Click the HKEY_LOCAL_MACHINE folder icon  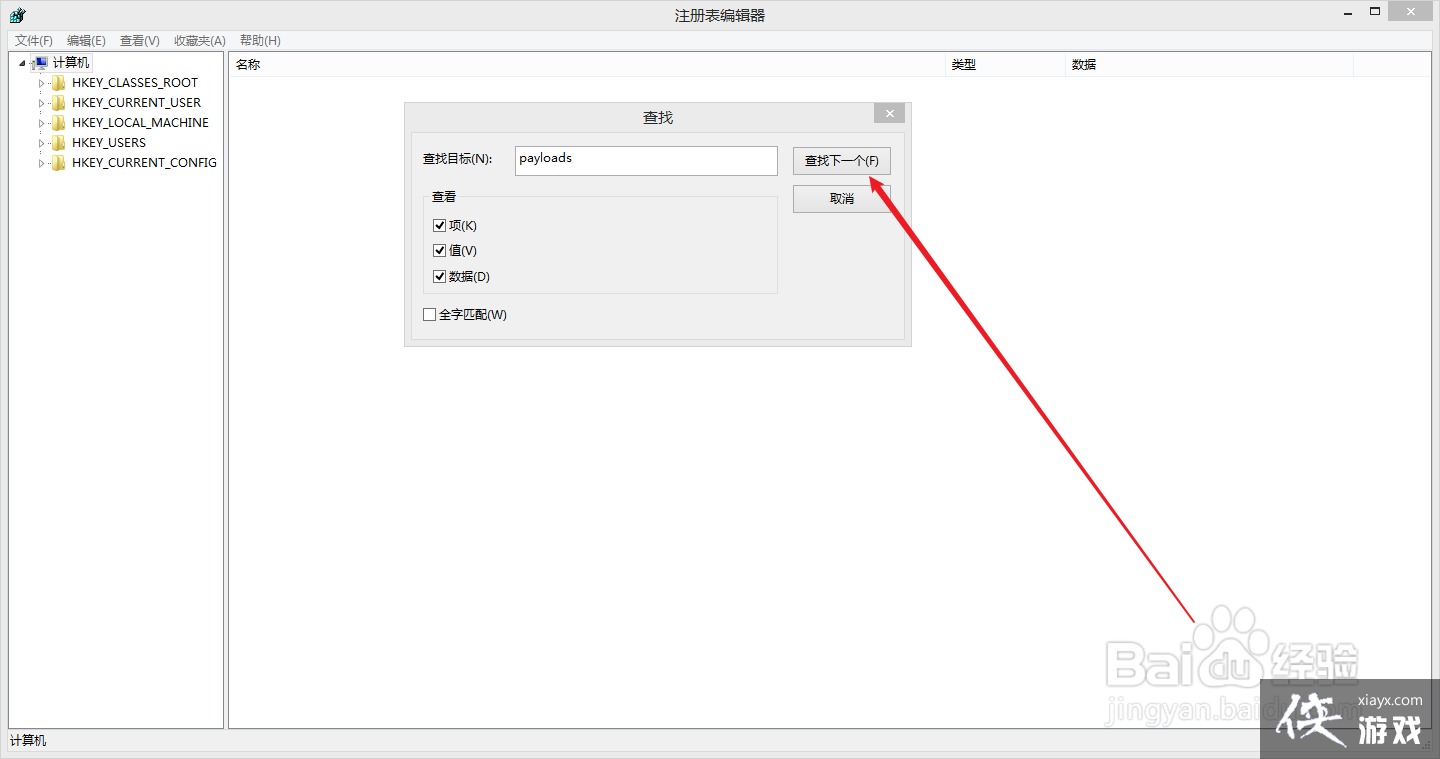pos(59,123)
